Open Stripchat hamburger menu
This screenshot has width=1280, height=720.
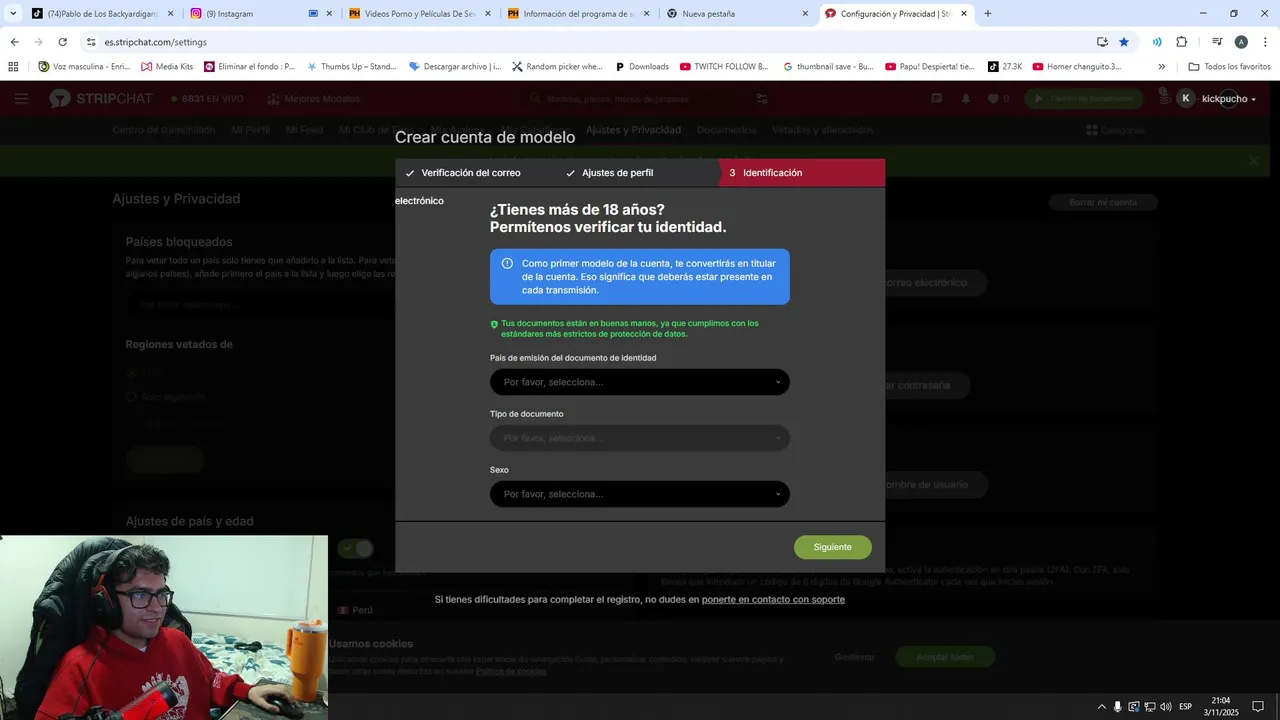click(x=22, y=99)
